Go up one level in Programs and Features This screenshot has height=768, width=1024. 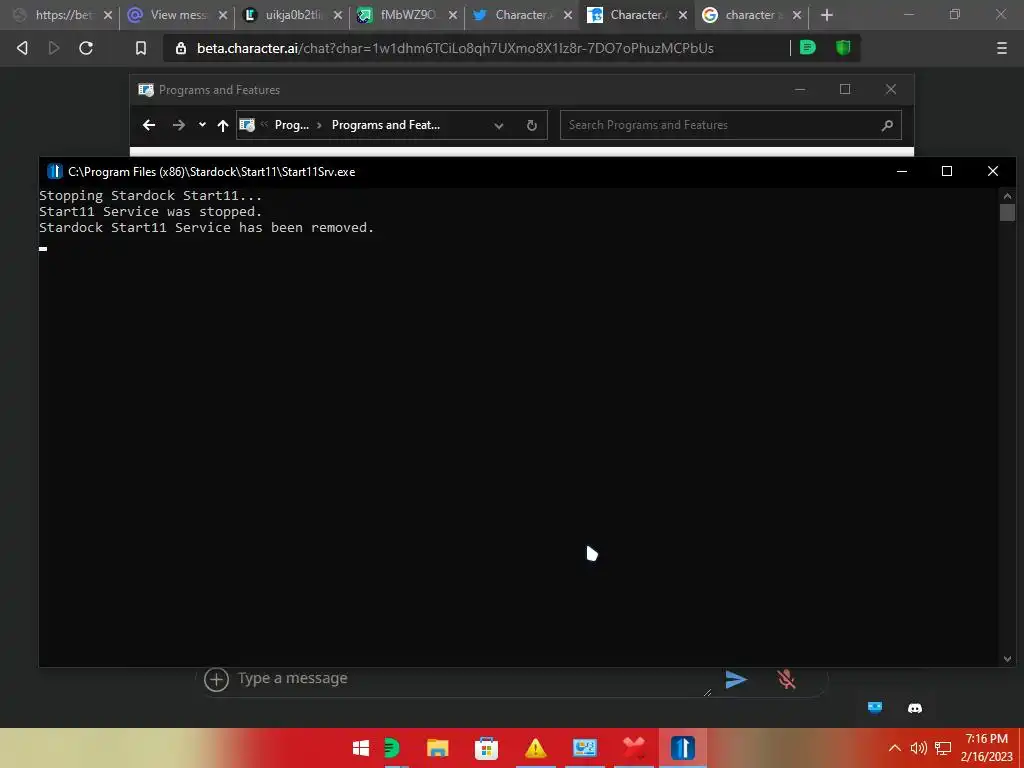(223, 125)
